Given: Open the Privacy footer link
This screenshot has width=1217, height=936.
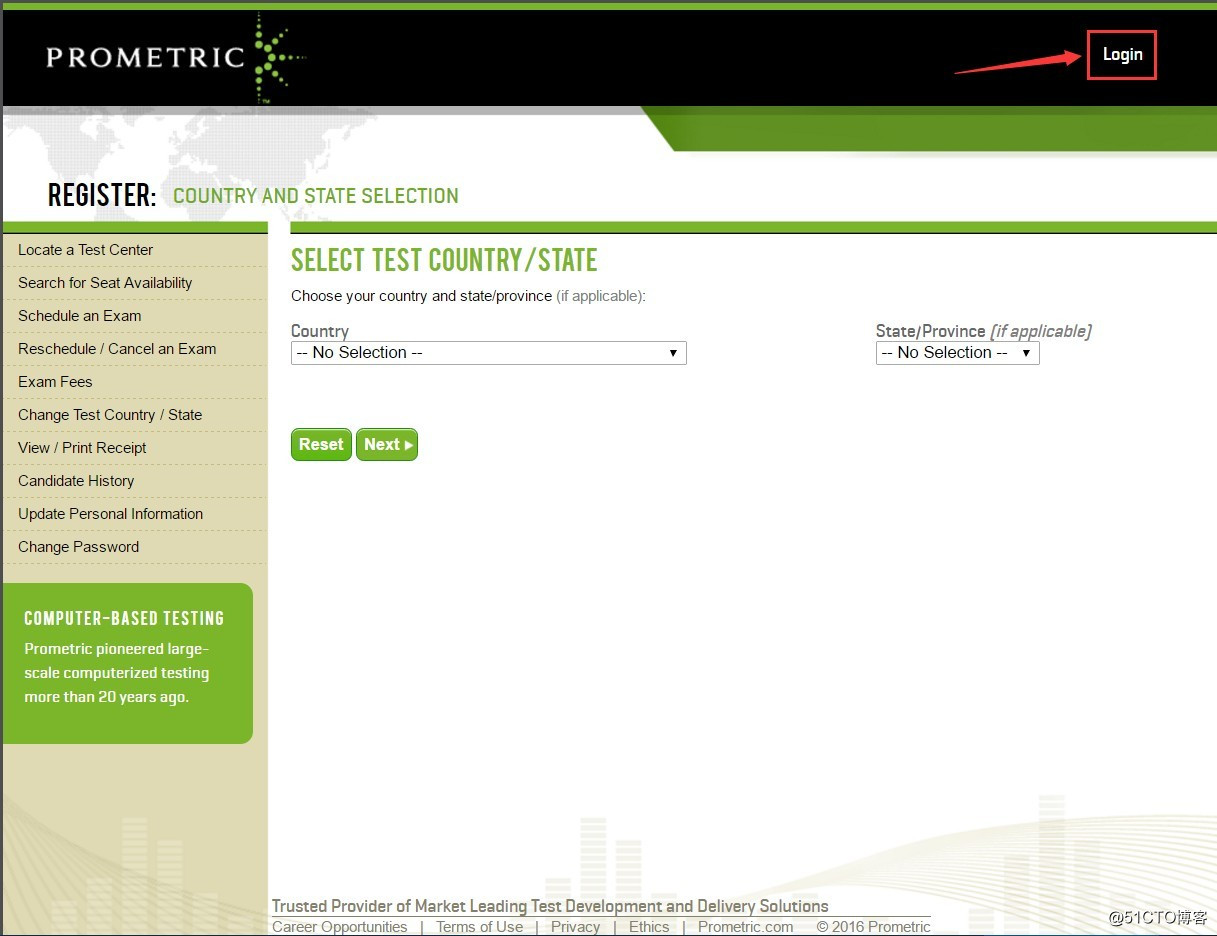Looking at the screenshot, I should [x=575, y=927].
